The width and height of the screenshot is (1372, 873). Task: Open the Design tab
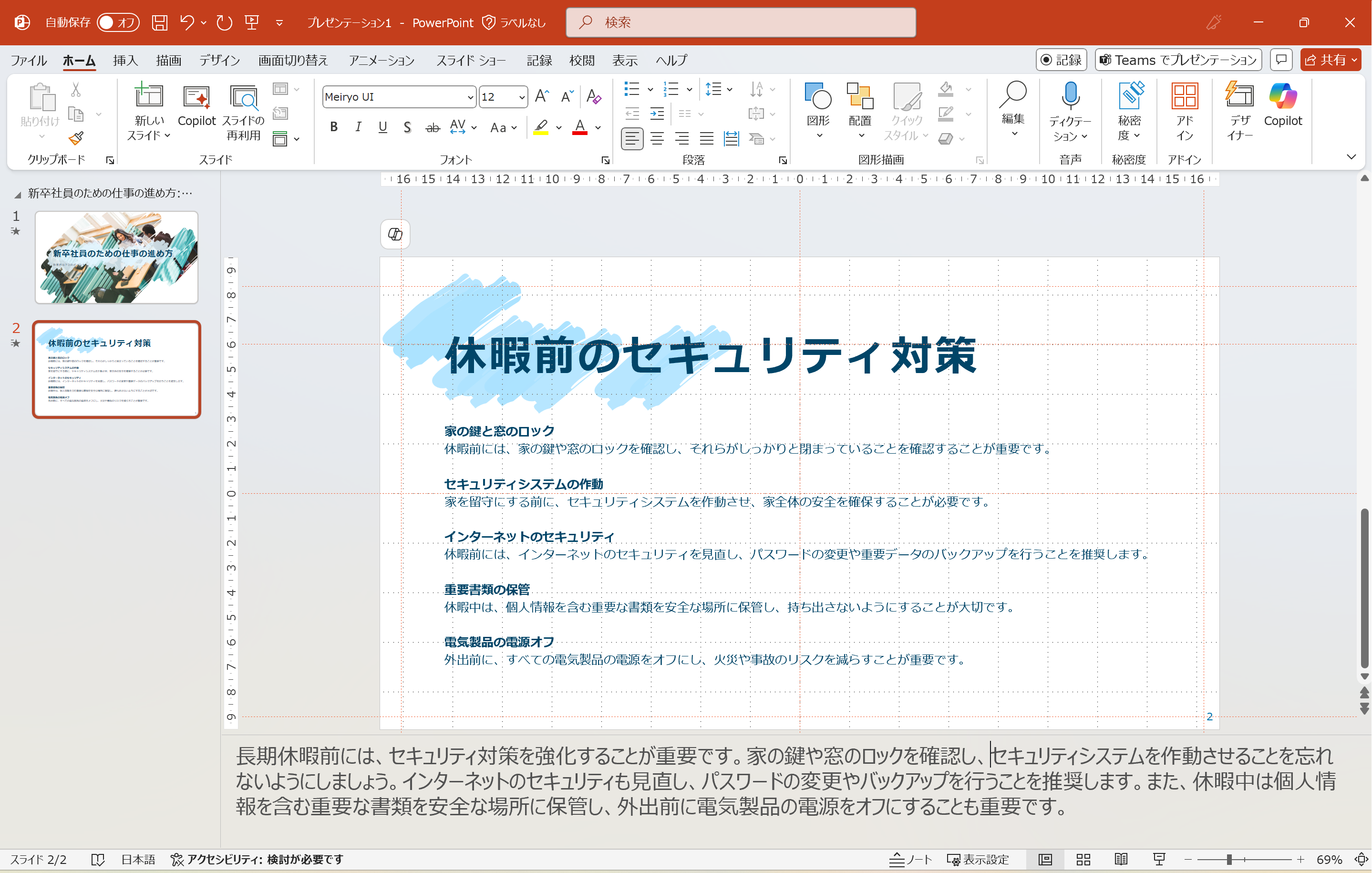click(x=219, y=60)
